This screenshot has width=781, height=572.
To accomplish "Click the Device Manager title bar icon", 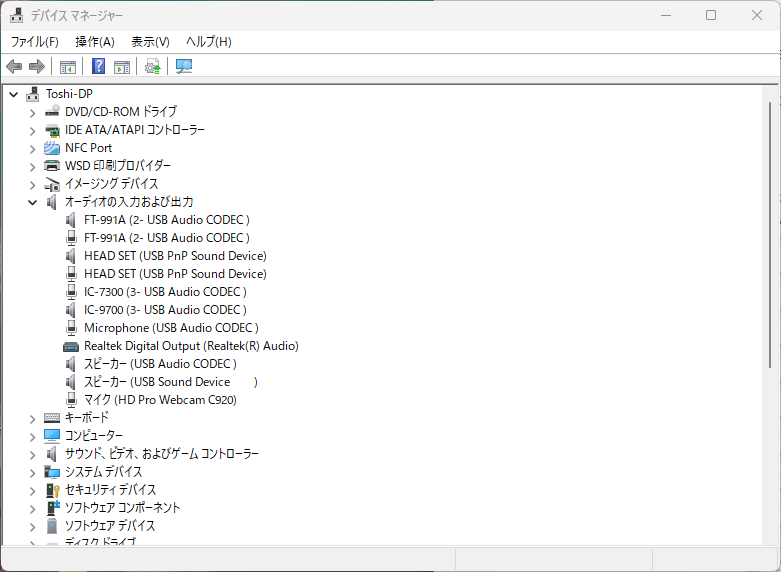I will click(x=16, y=15).
